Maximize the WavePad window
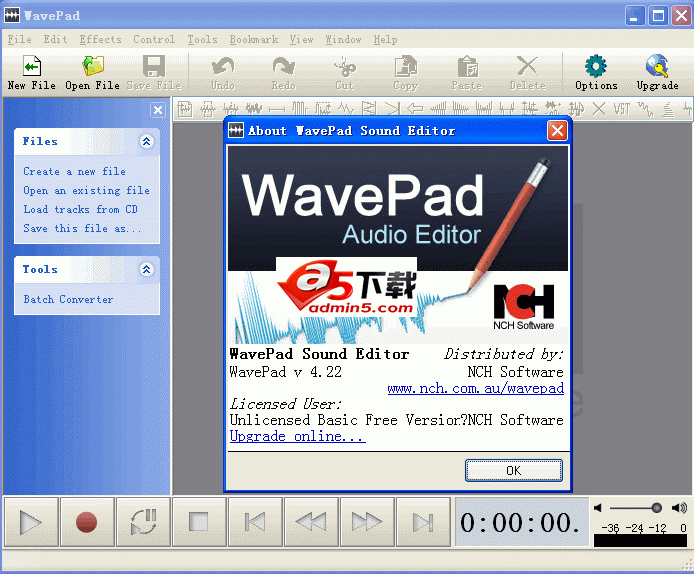The width and height of the screenshot is (694, 574). click(x=658, y=16)
